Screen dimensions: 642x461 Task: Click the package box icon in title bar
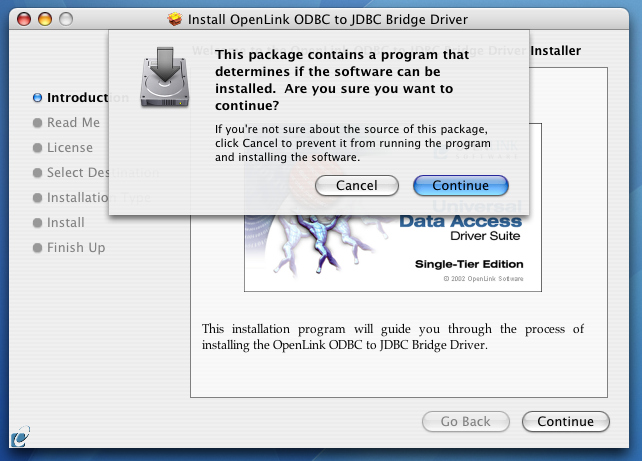coord(175,19)
